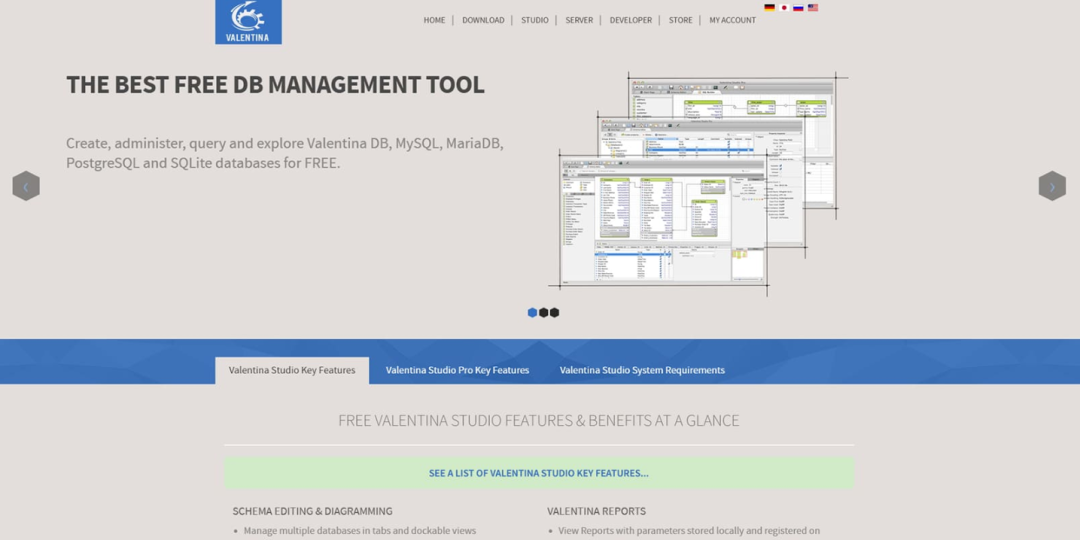Switch language to Japanese flag
Viewport: 1080px width, 540px height.
[x=784, y=8]
